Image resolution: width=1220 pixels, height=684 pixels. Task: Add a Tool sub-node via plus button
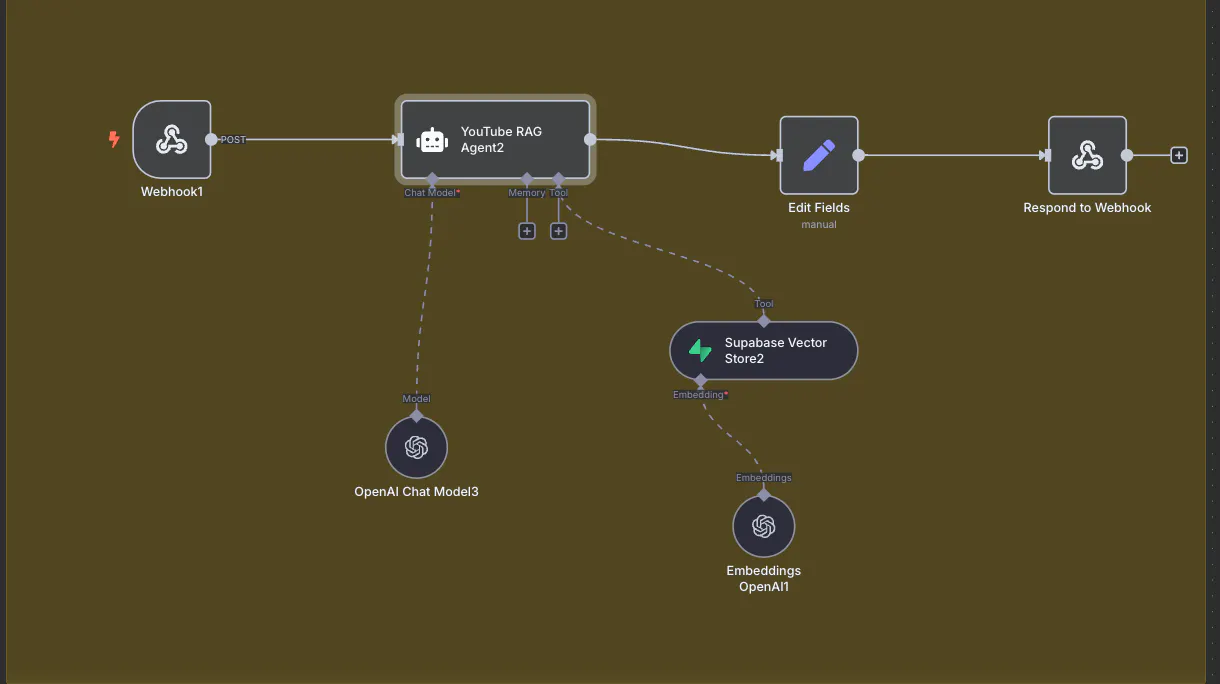tap(559, 231)
